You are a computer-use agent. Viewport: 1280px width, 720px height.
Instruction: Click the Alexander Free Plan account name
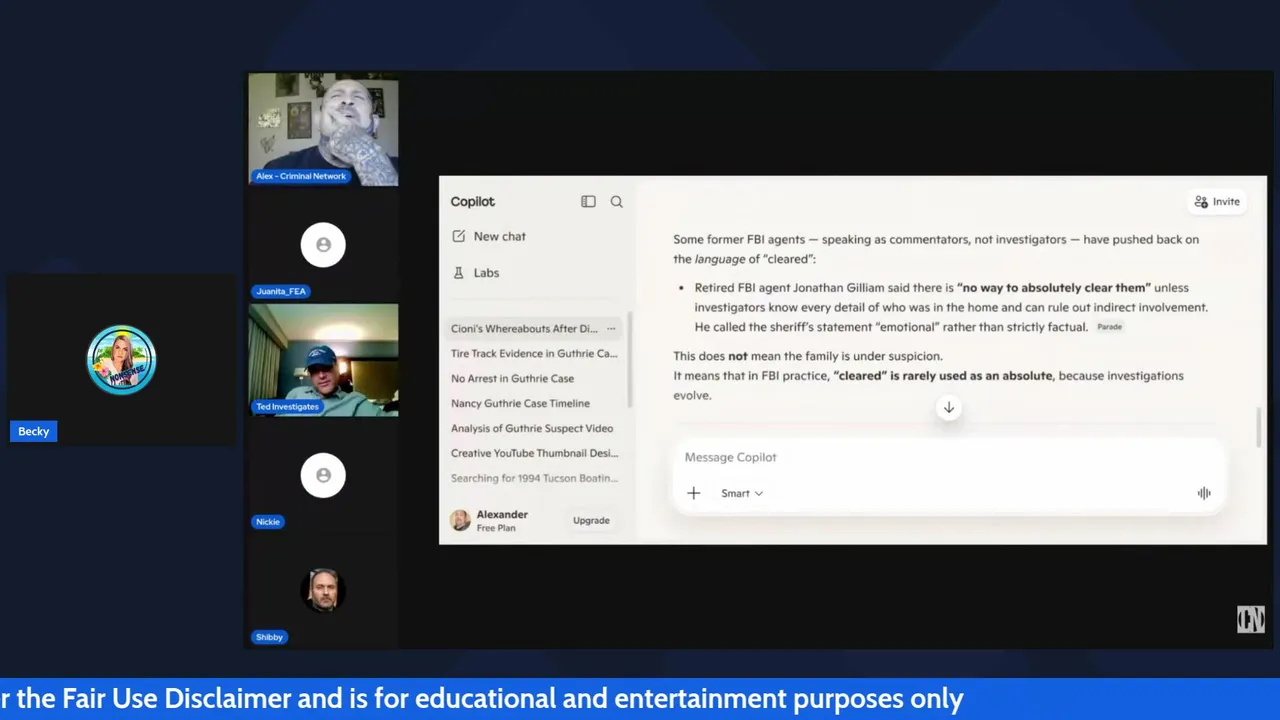[502, 521]
